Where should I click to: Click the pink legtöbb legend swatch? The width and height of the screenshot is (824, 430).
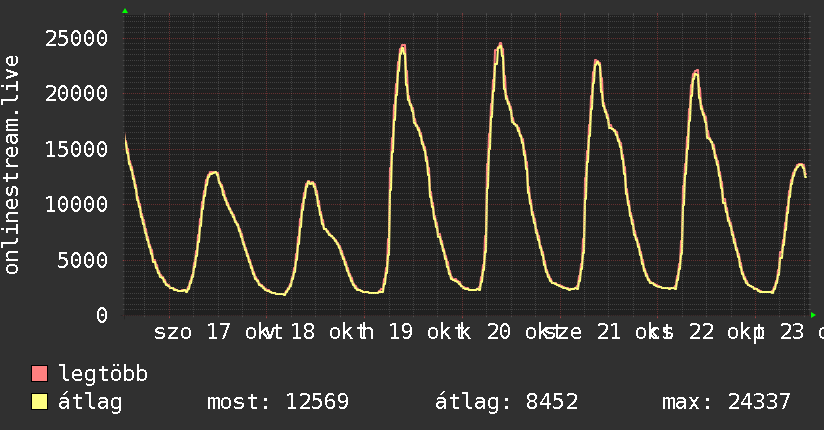click(x=39, y=374)
